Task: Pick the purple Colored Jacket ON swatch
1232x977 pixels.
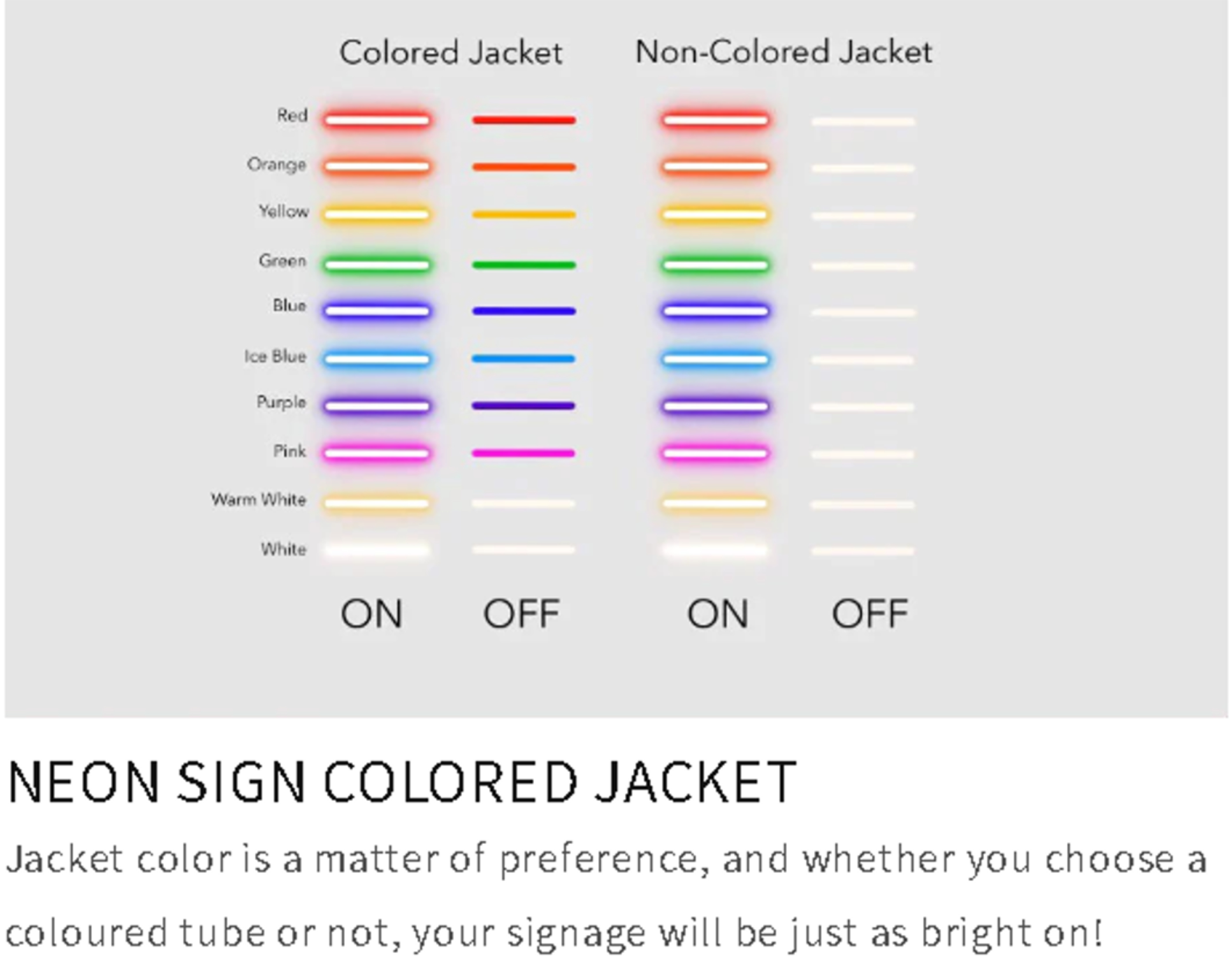Action: [x=377, y=407]
